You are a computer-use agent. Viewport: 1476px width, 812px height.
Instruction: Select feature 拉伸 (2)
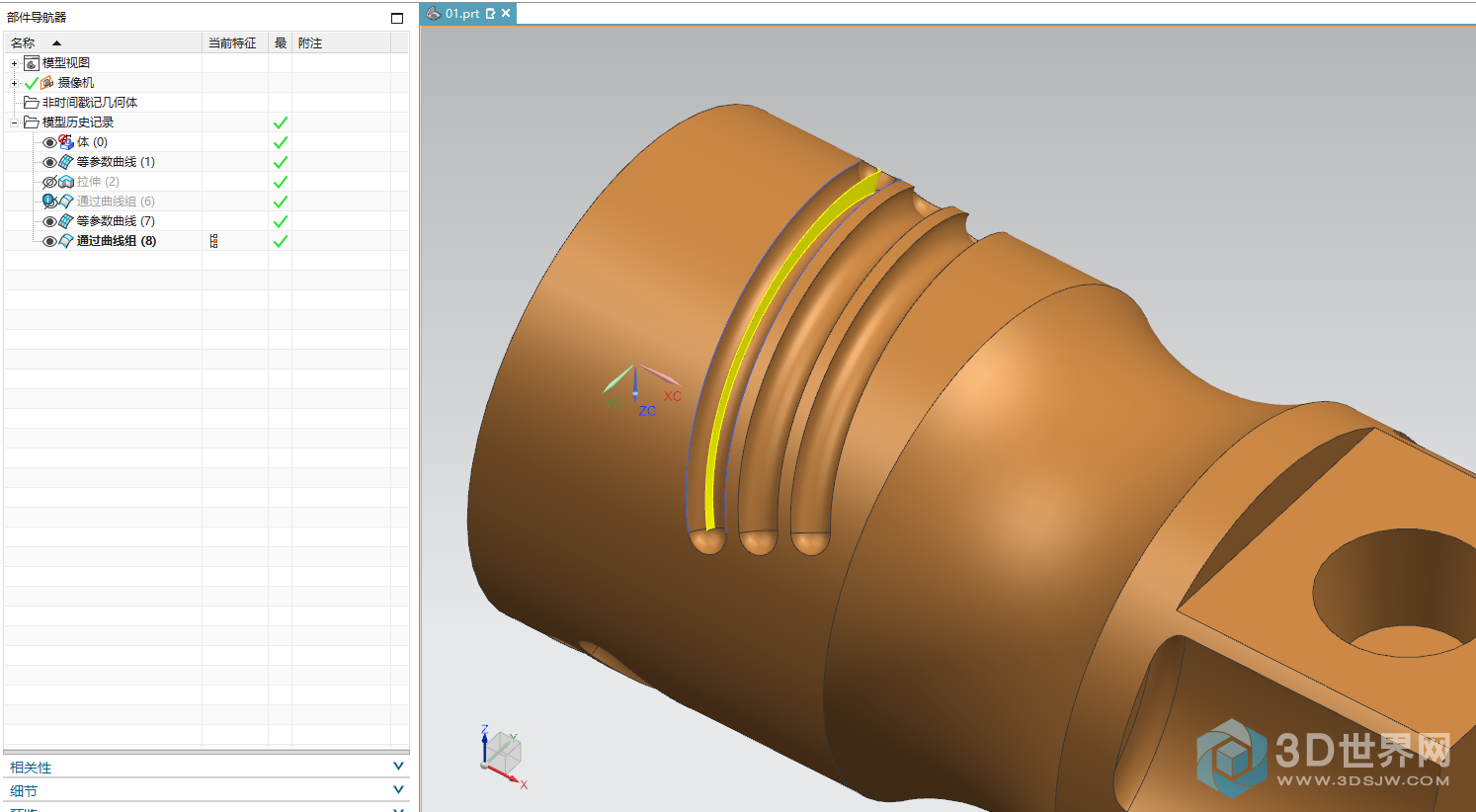98,182
